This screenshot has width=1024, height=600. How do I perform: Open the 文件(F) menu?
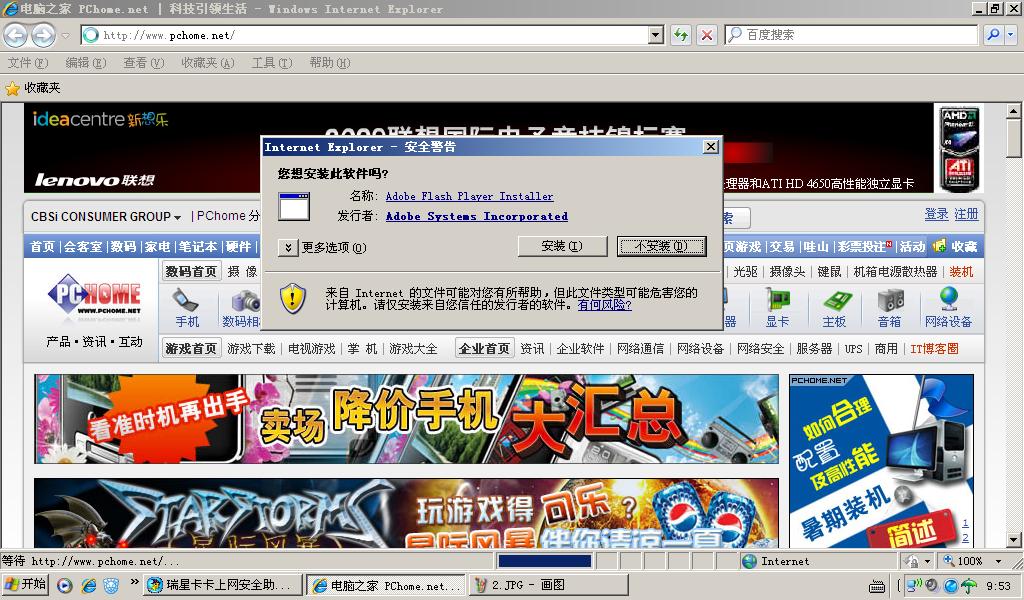[x=27, y=63]
